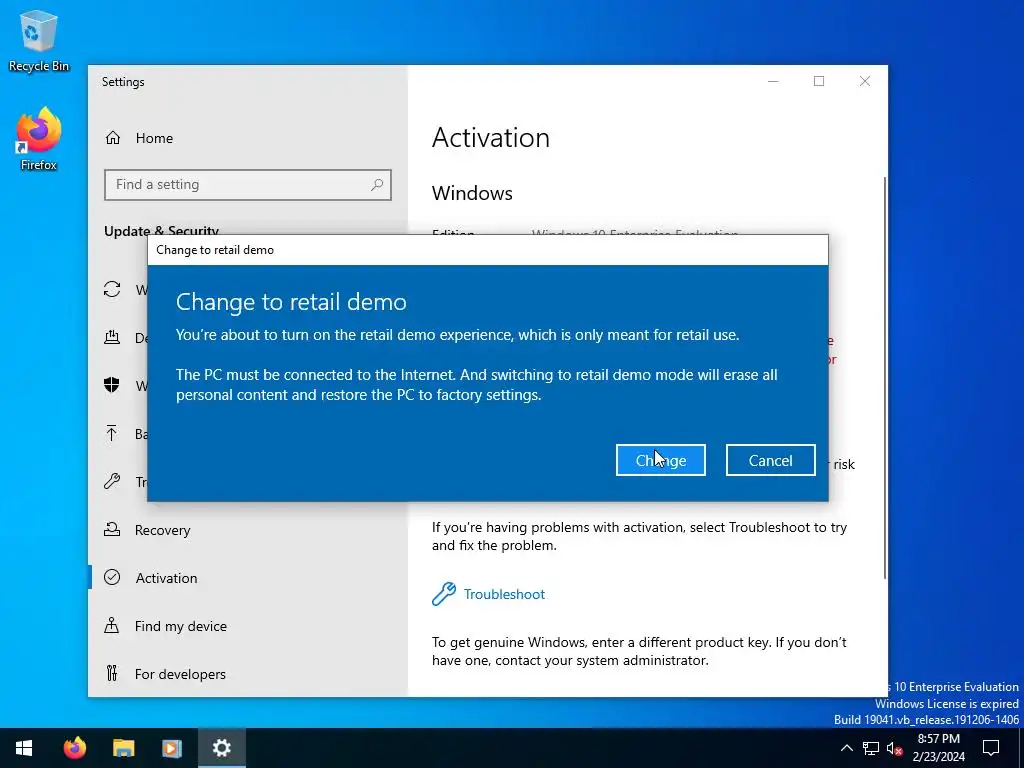Open Firefox from the taskbar
This screenshot has width=1024, height=768.
[x=74, y=748]
